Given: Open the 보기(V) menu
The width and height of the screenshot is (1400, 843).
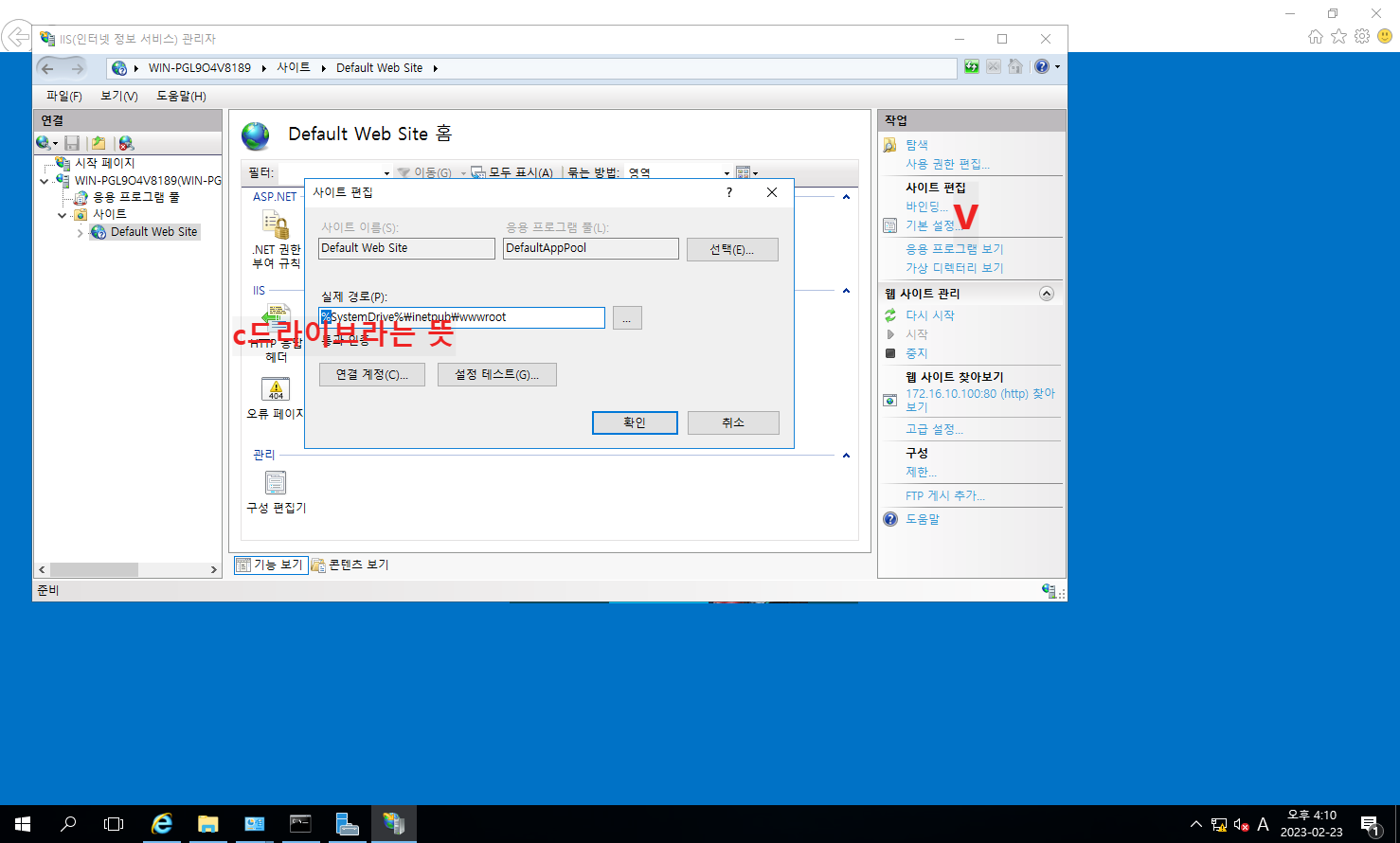Looking at the screenshot, I should 119,96.
